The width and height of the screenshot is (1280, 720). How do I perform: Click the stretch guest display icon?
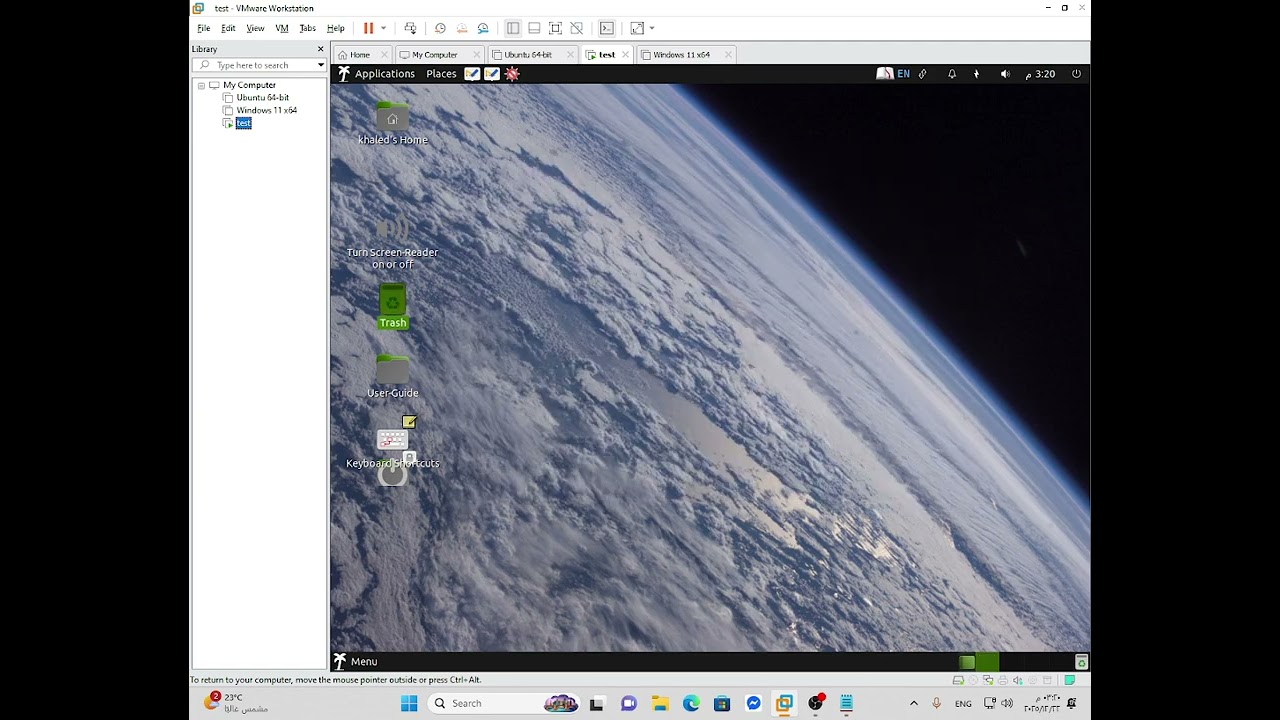pyautogui.click(x=637, y=28)
